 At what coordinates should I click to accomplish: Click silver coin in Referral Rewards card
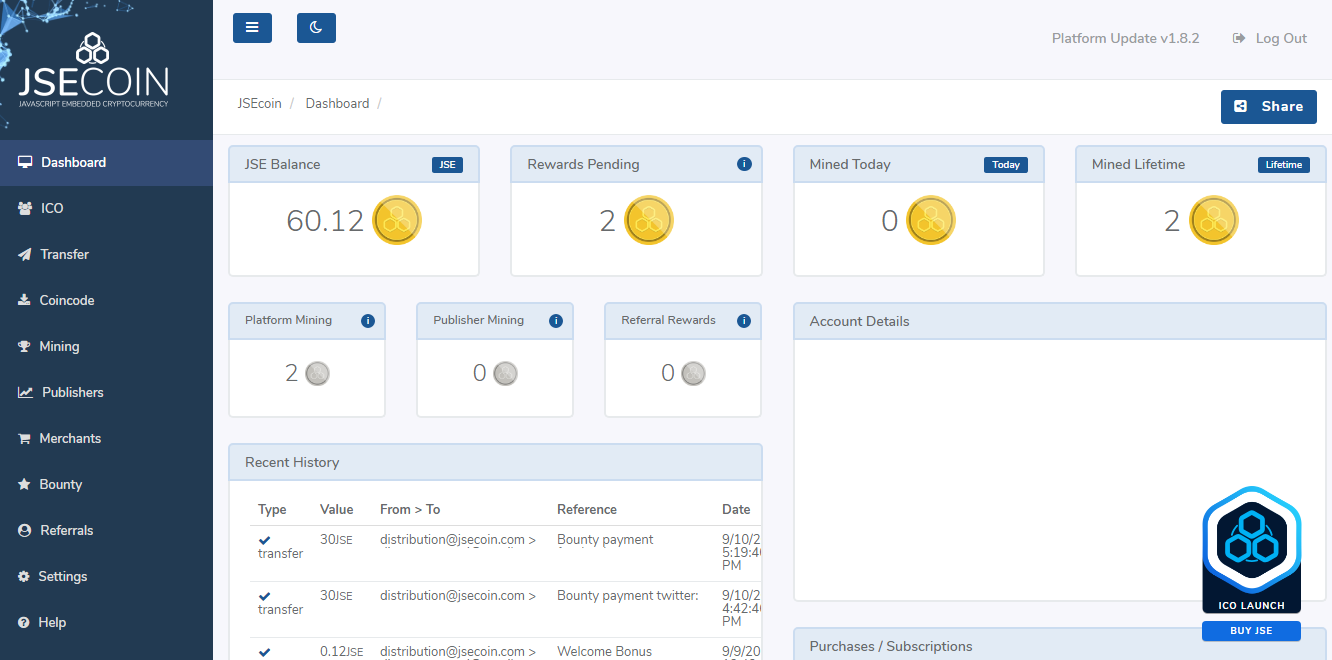click(x=693, y=373)
